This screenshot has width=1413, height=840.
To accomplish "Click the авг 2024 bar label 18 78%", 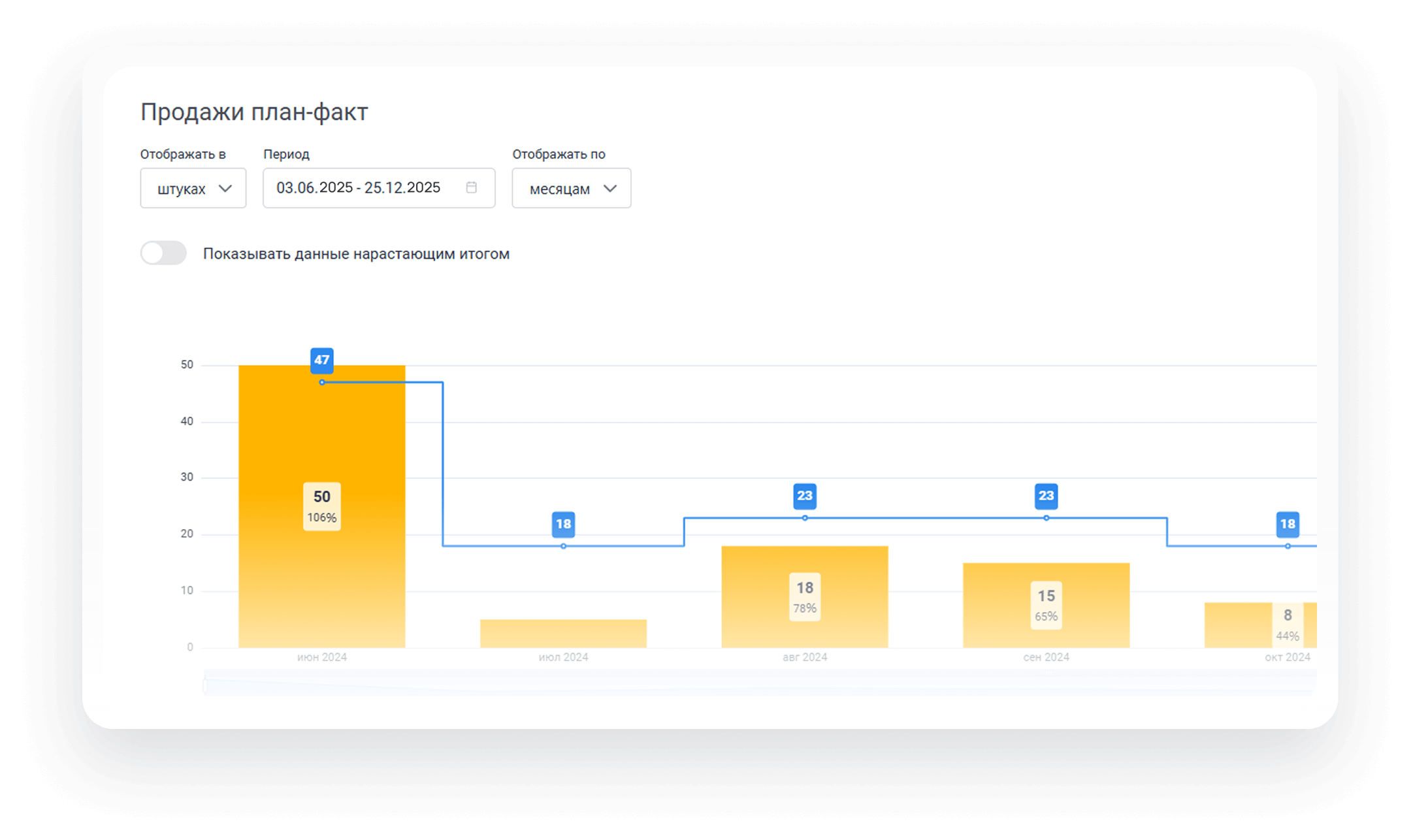I will 804,597.
